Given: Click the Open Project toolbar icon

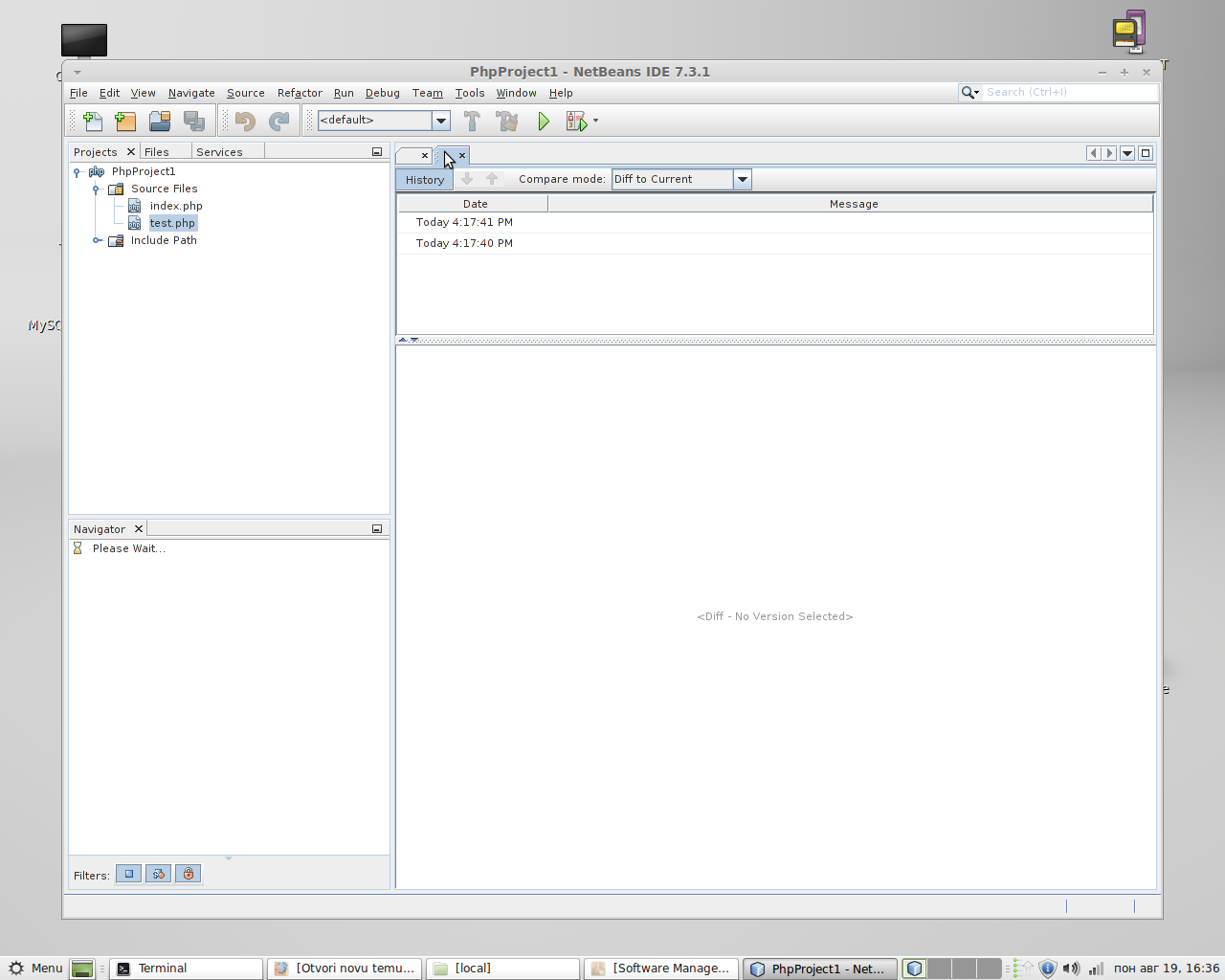Looking at the screenshot, I should 160,121.
